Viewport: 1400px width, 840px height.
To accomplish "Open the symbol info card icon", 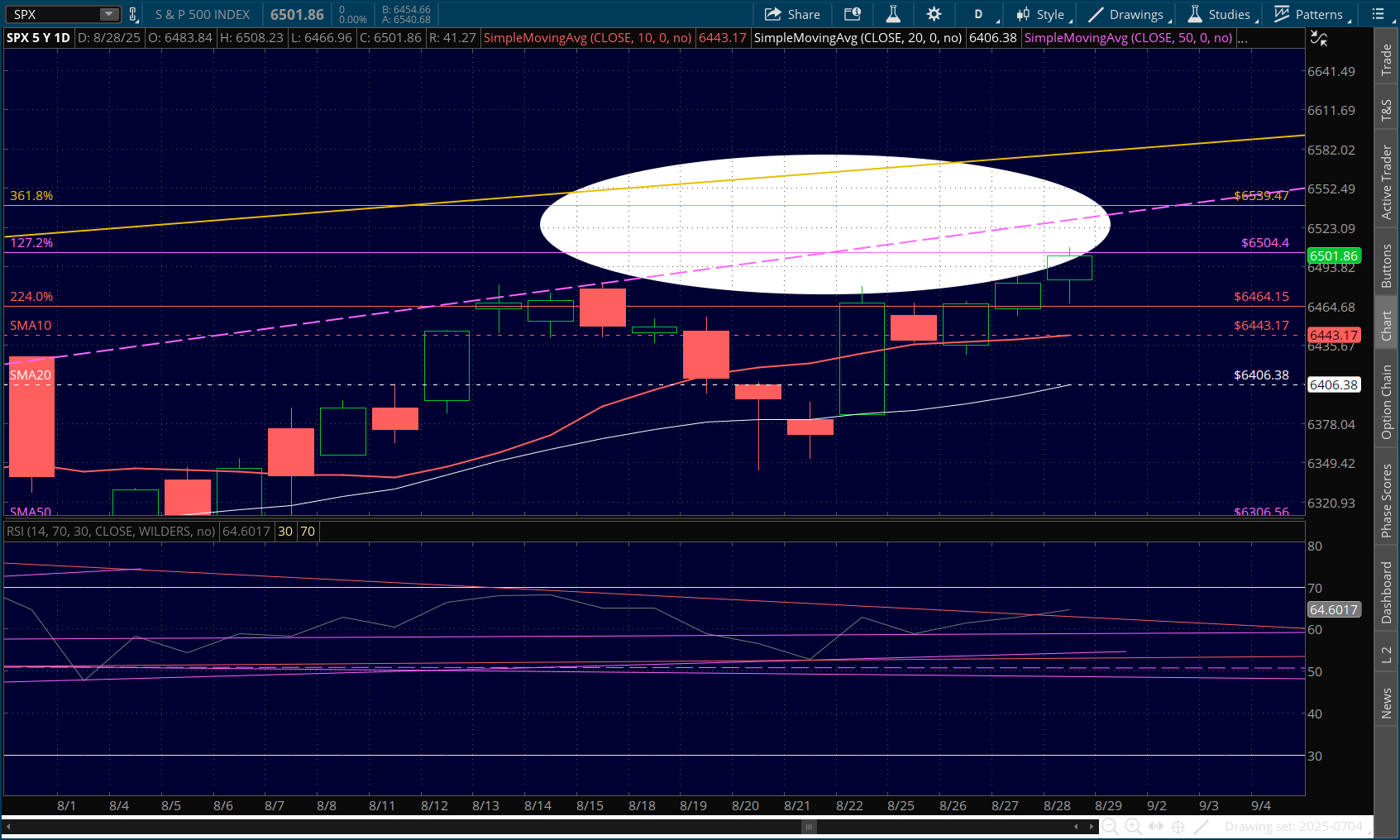I will (x=853, y=14).
